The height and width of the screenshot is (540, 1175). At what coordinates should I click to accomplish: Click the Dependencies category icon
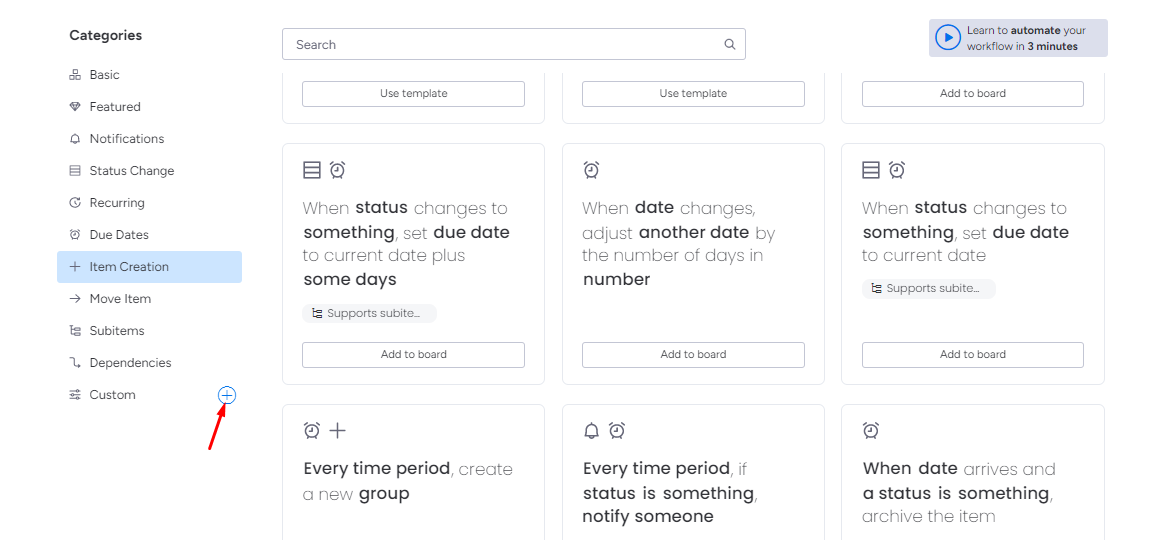(75, 363)
